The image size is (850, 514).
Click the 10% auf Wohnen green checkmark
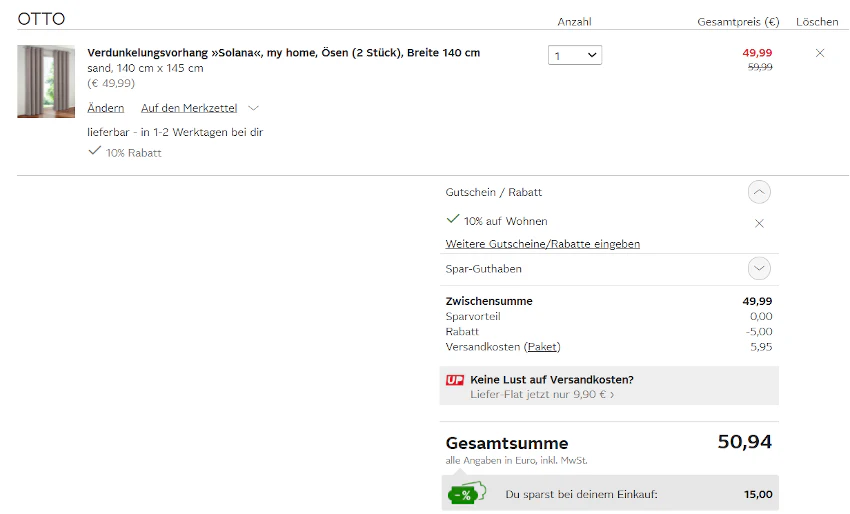(x=453, y=219)
